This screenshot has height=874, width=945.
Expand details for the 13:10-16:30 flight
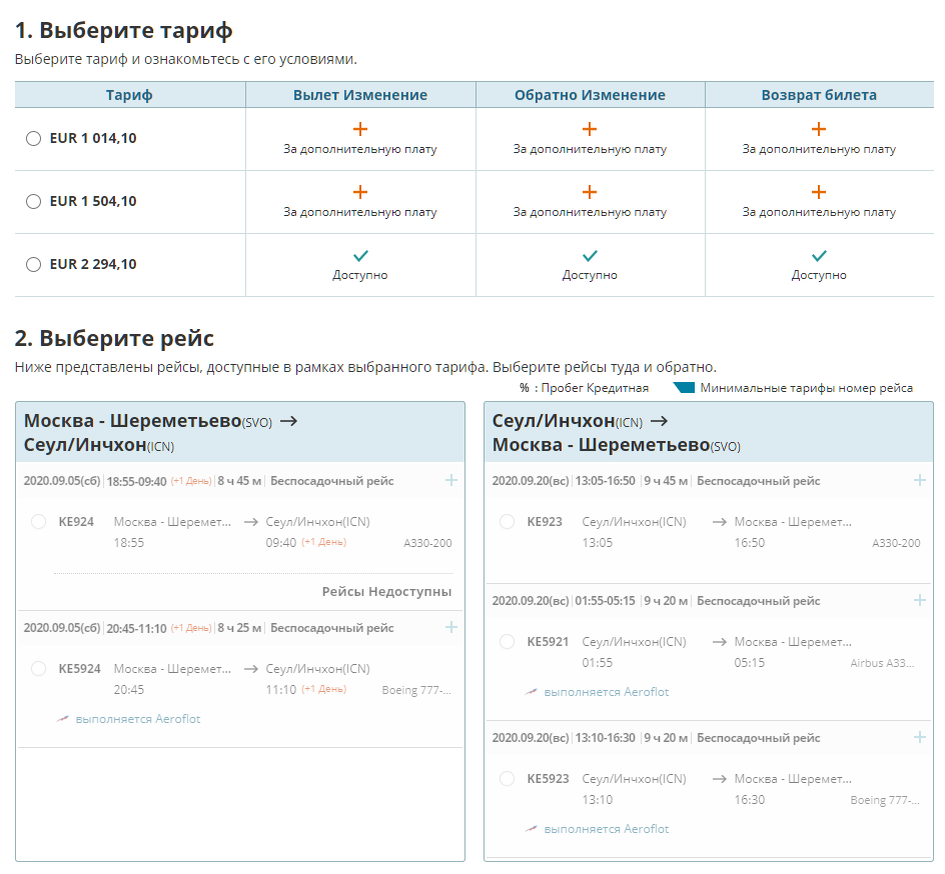click(x=920, y=737)
